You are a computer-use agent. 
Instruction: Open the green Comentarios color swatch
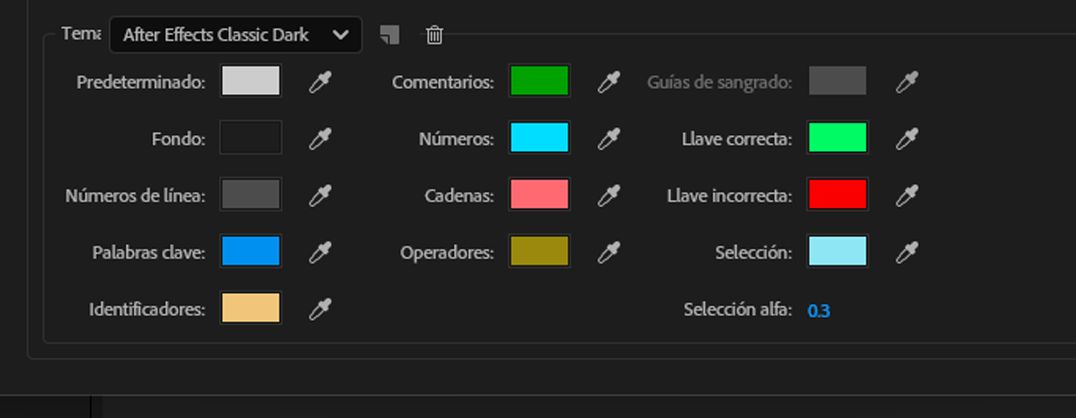pos(539,82)
